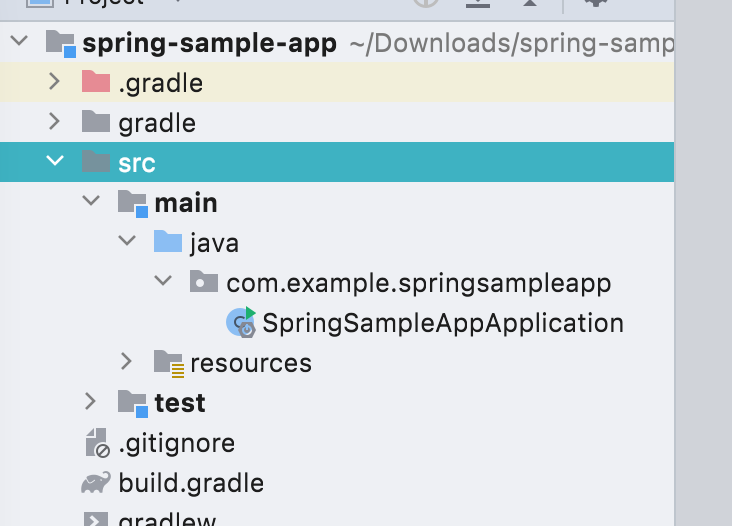Select the gradle folder name
This screenshot has height=526, width=732.
[157, 123]
